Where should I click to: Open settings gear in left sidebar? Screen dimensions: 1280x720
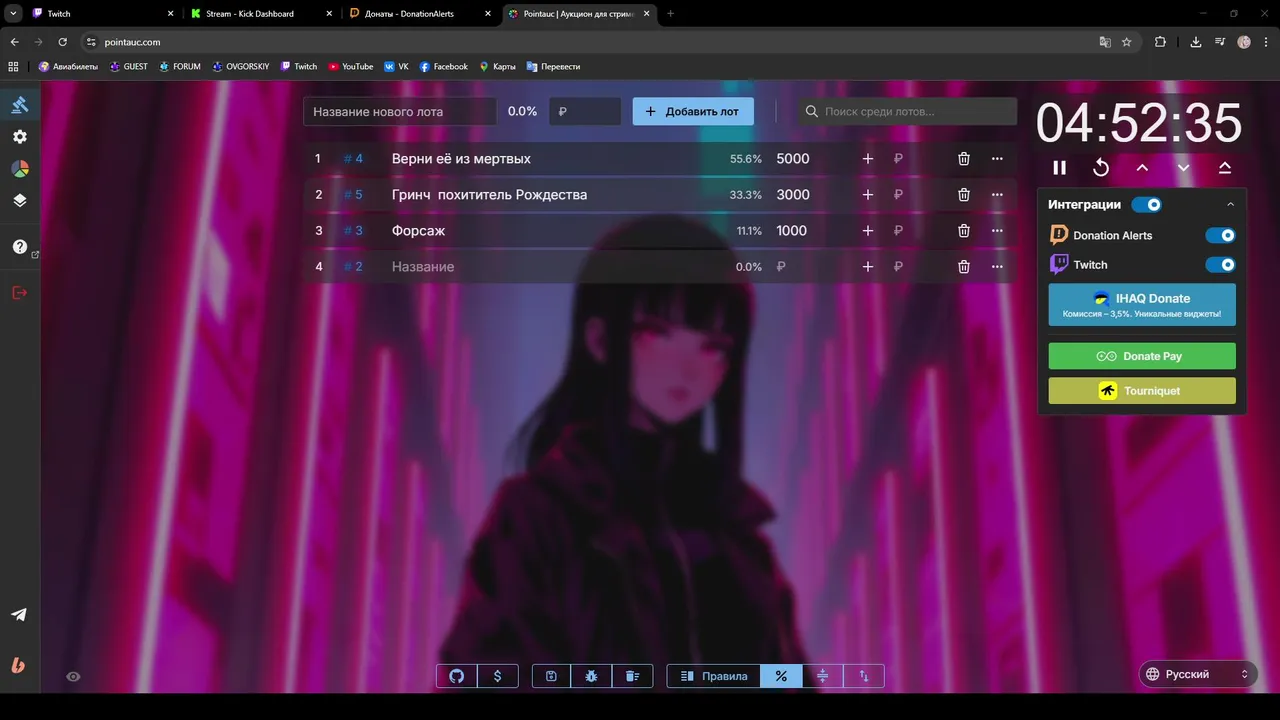point(20,137)
